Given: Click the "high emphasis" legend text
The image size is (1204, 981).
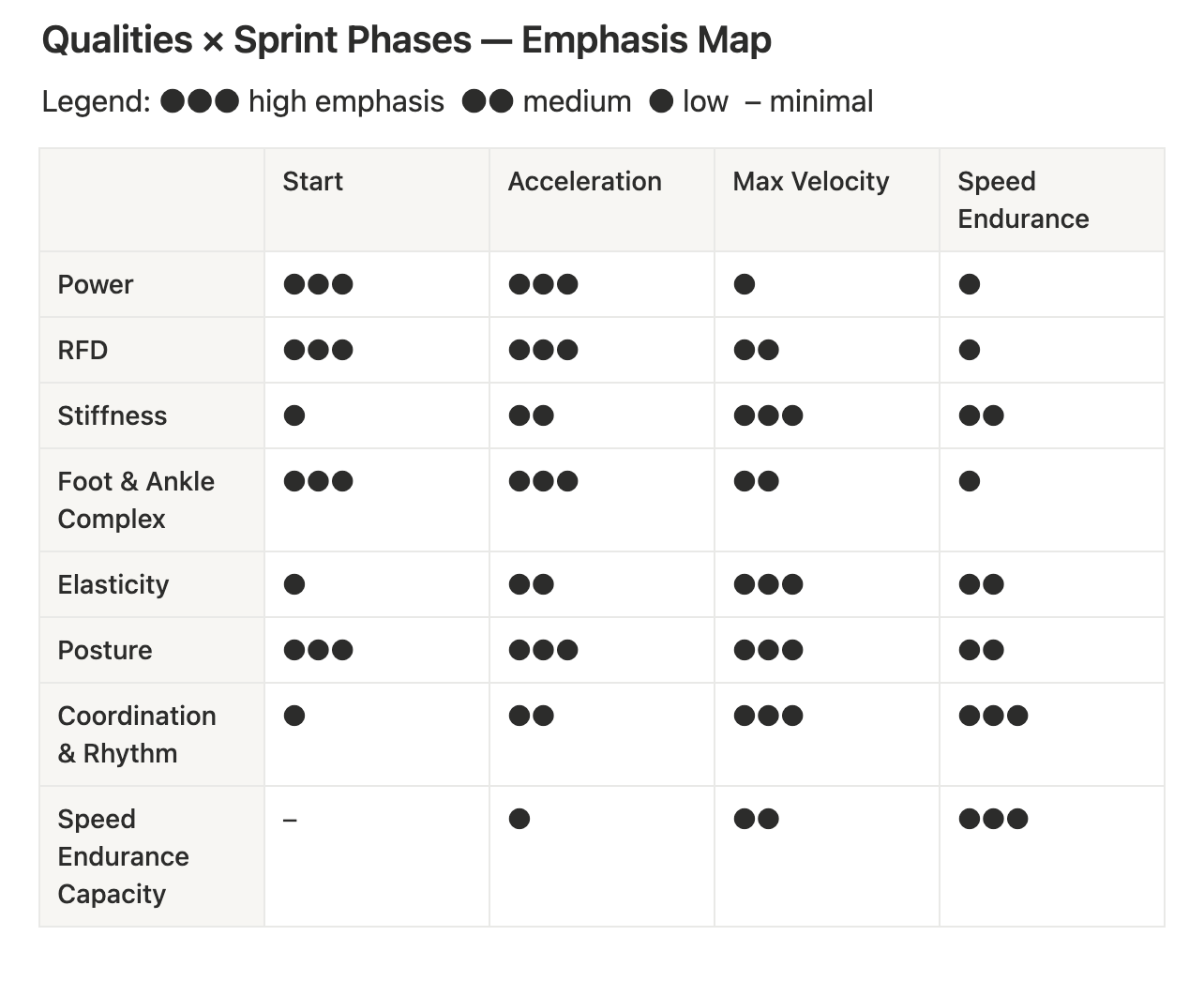Looking at the screenshot, I should click(x=346, y=101).
